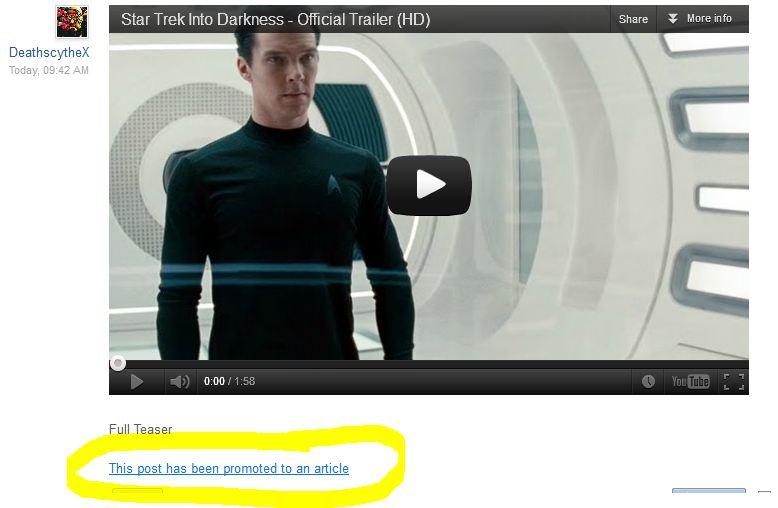Start the trailer with the center play button
The image size is (778, 508).
(429, 185)
